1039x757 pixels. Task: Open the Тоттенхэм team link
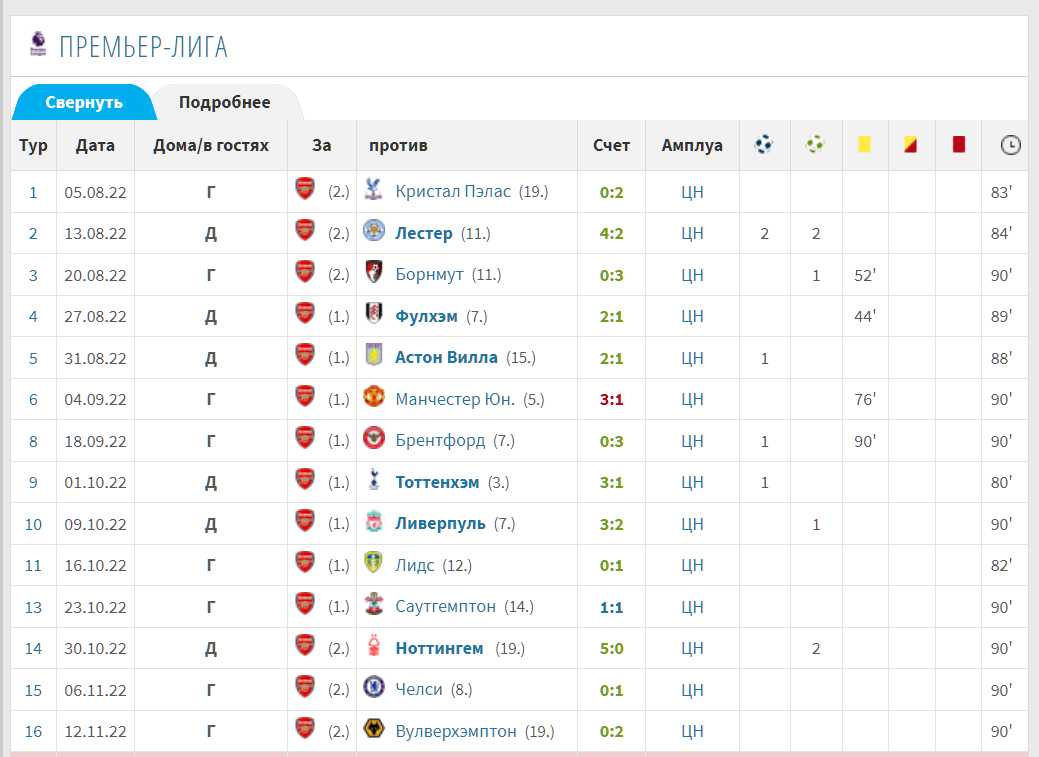click(437, 483)
